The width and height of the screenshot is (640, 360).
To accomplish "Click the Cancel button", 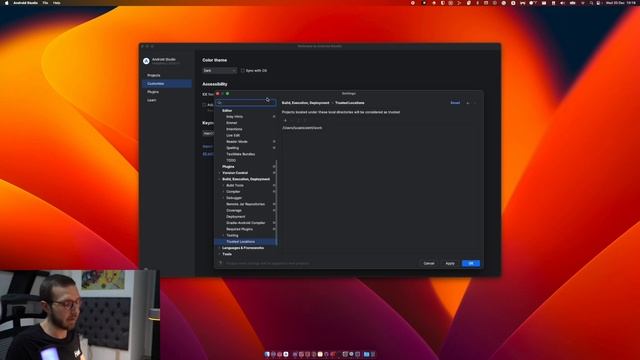I will click(429, 263).
